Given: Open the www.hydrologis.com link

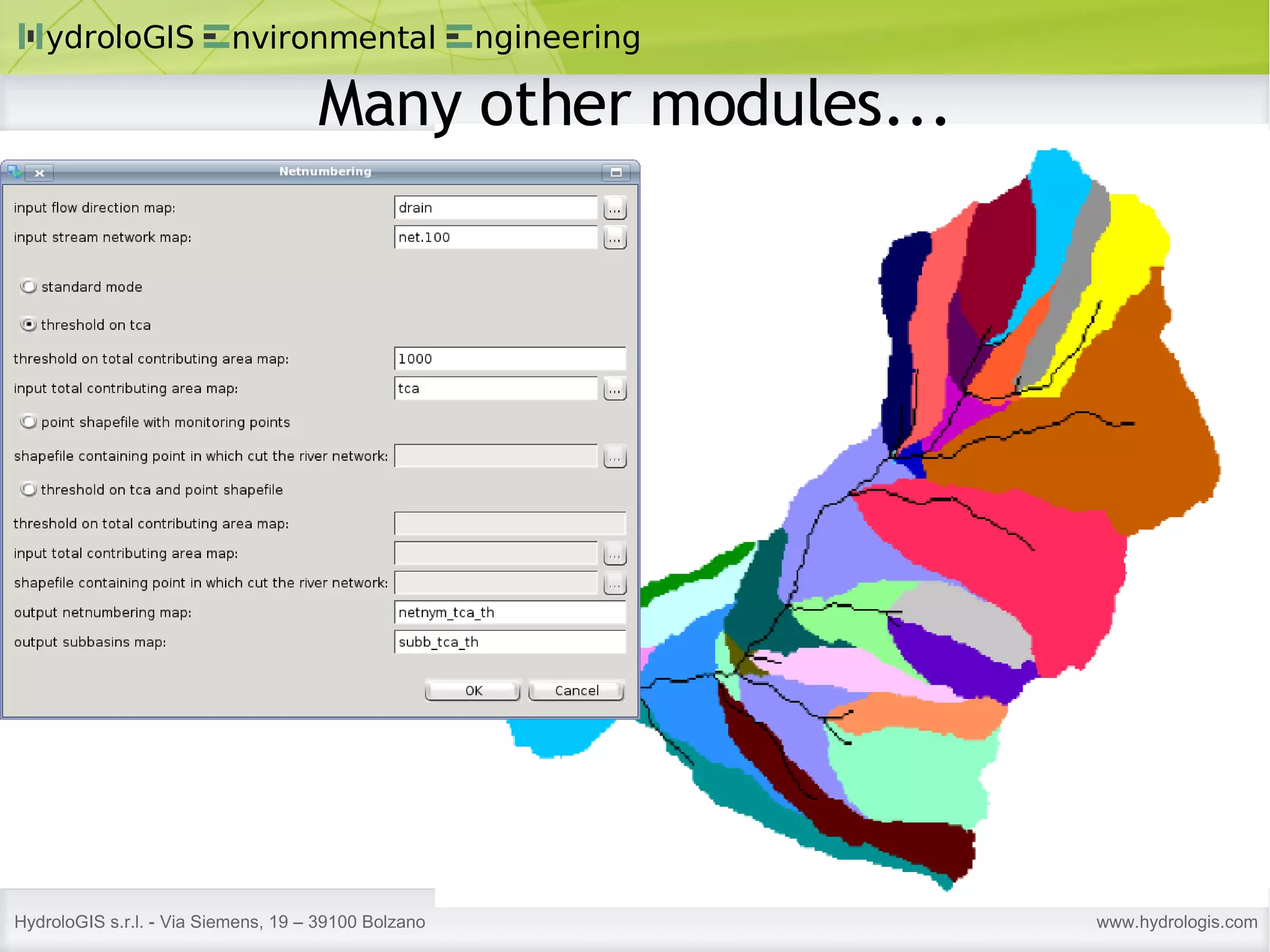Looking at the screenshot, I should coord(1176,922).
